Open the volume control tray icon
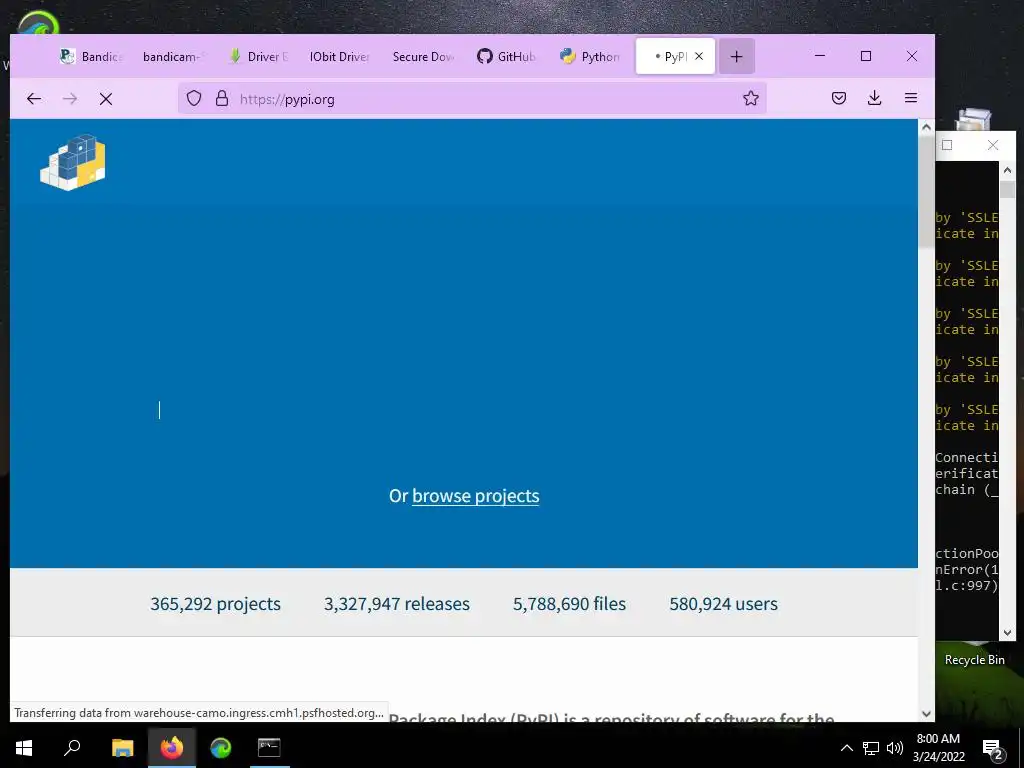This screenshot has width=1024, height=768. [895, 748]
